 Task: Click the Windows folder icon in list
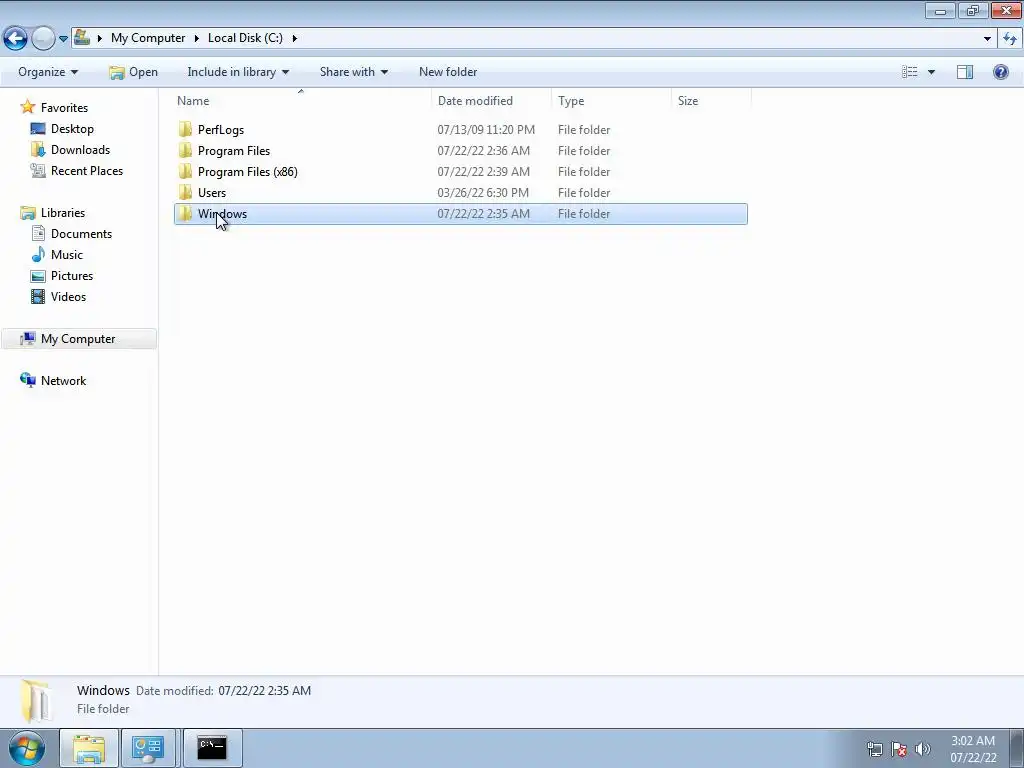coord(185,214)
